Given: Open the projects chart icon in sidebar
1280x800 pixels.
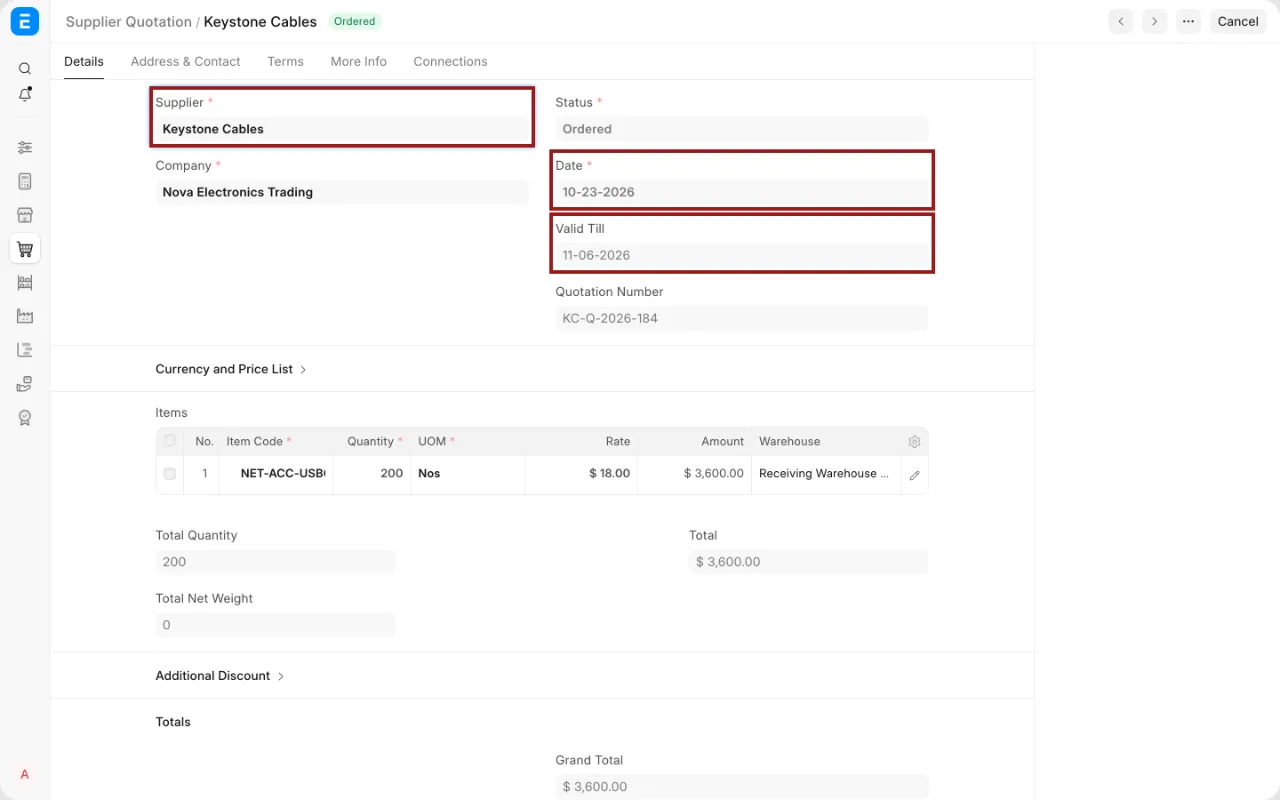Looking at the screenshot, I should [x=25, y=350].
